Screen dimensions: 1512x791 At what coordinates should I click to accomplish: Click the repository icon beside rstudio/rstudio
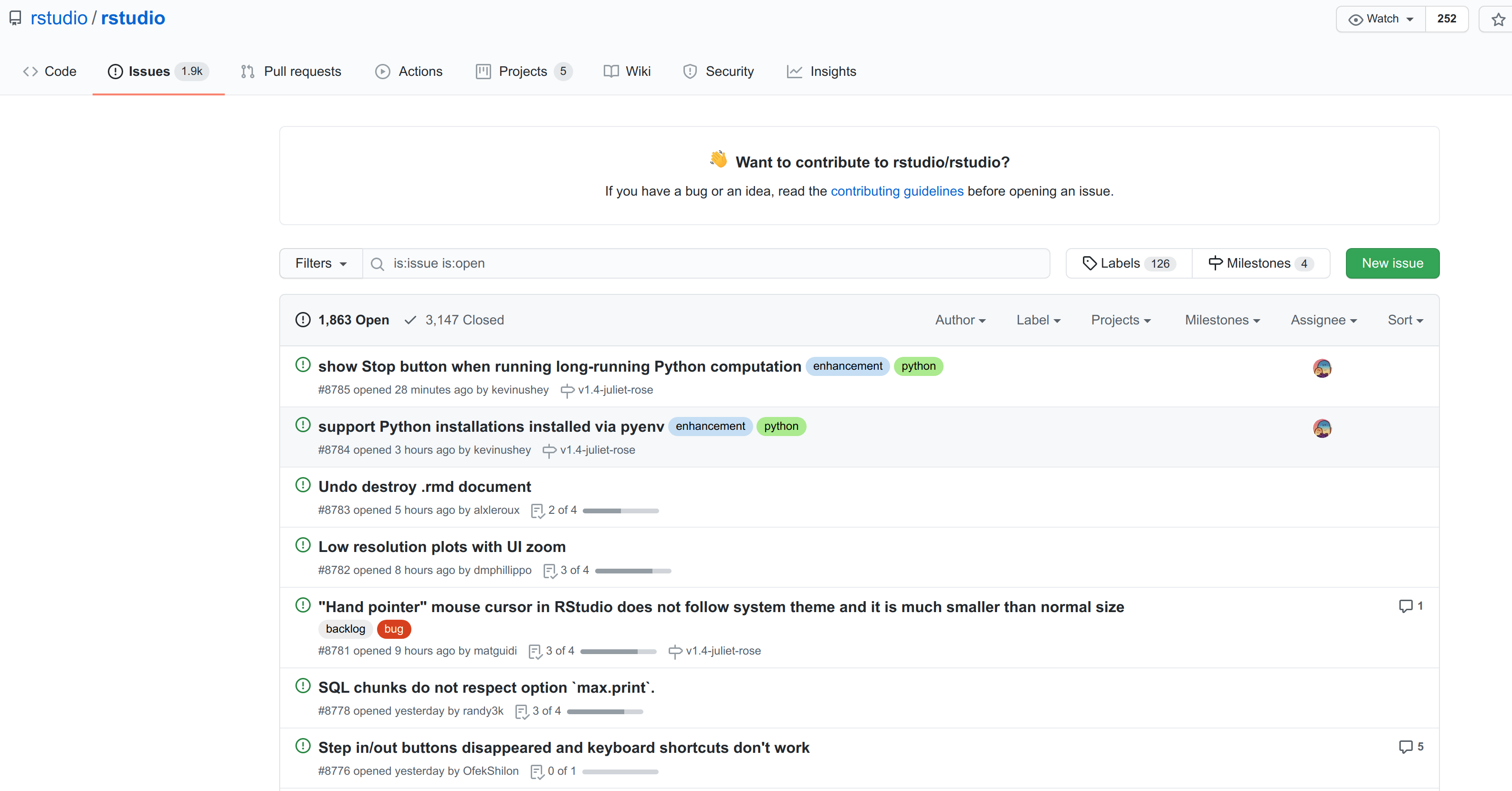[16, 18]
